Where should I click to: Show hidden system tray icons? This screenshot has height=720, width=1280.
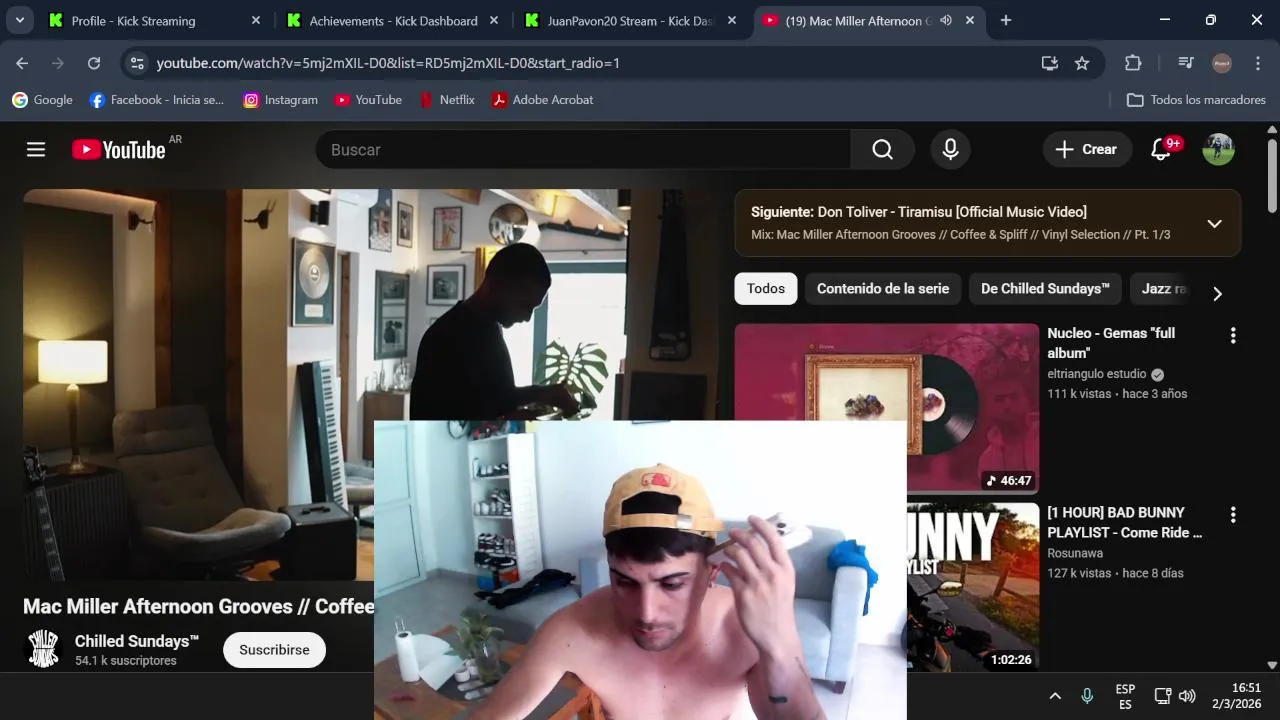coord(1055,696)
